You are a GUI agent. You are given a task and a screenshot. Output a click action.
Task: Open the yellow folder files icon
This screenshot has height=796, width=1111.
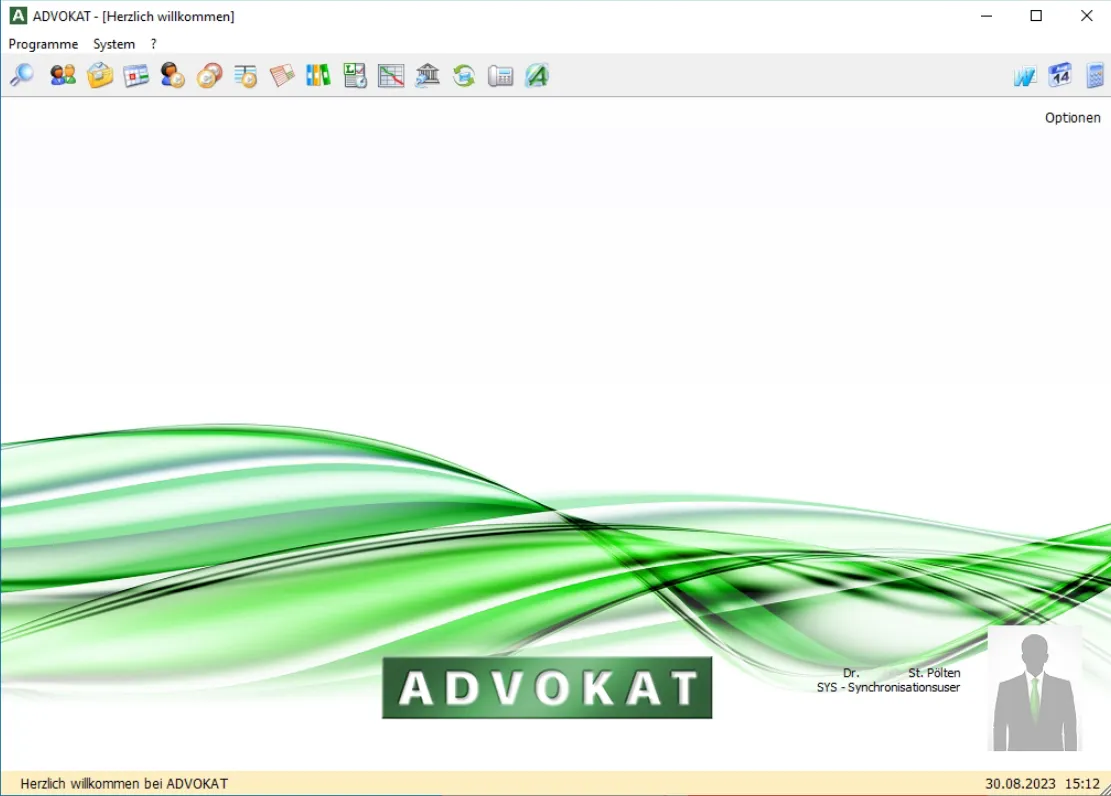tap(100, 75)
